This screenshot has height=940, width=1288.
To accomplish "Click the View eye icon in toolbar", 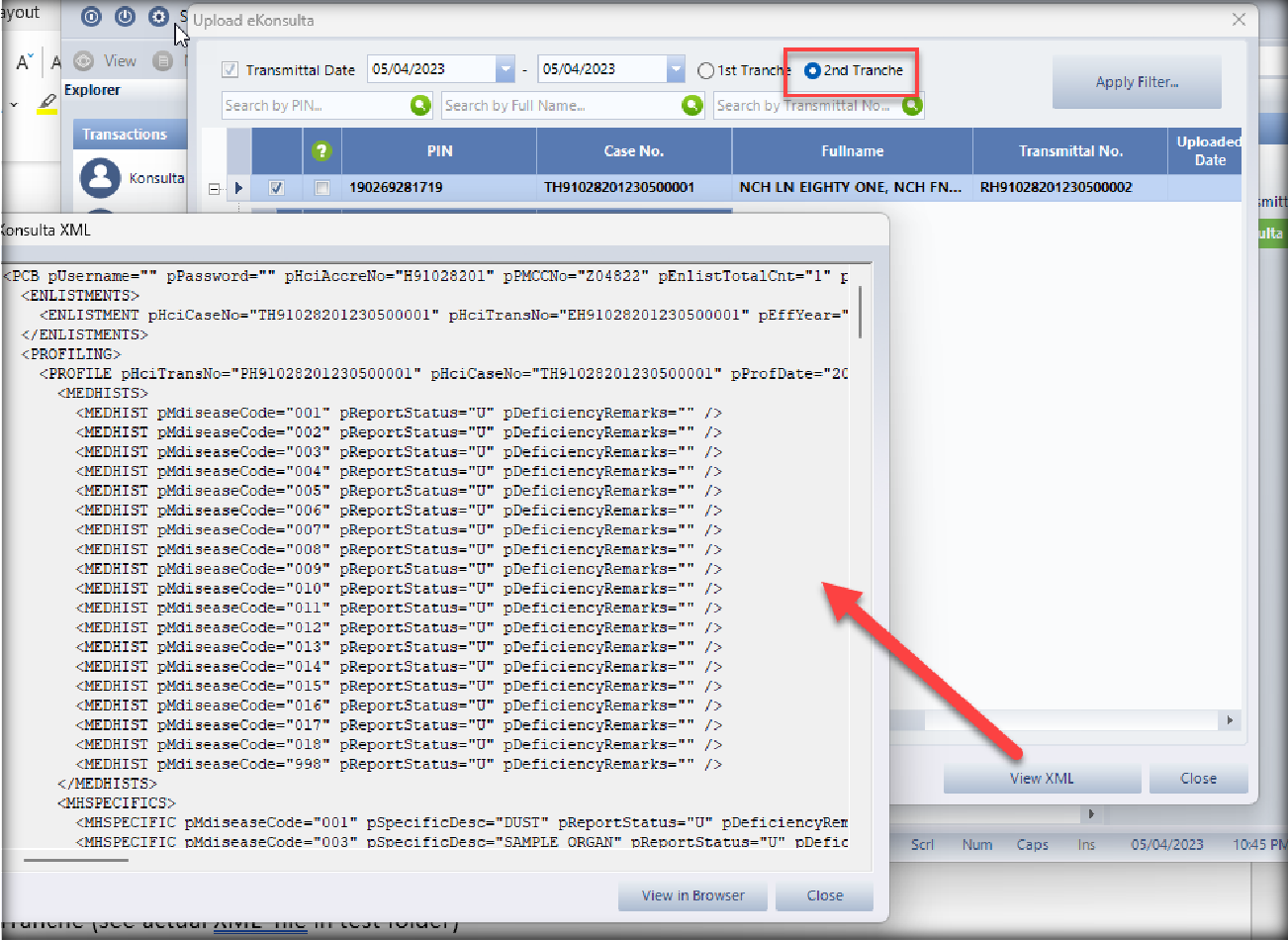I will pyautogui.click(x=84, y=61).
